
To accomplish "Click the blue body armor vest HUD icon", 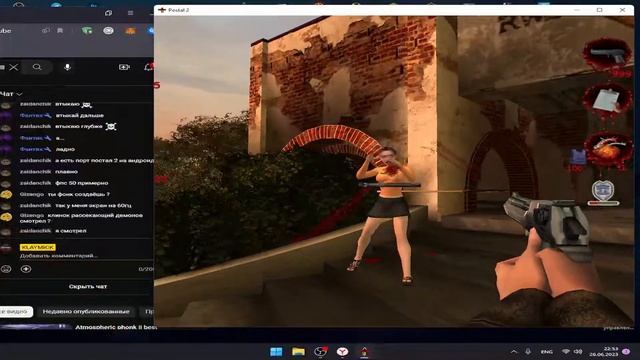I will (x=577, y=157).
